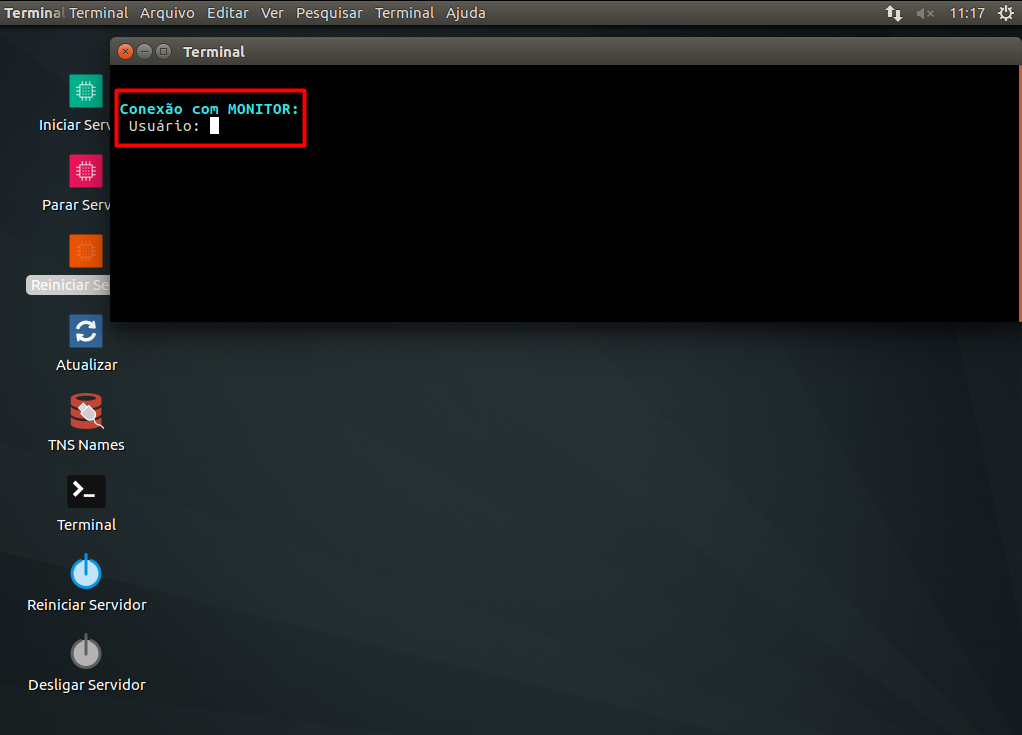Select the pink Parar Serviço icon
Image resolution: width=1022 pixels, height=735 pixels.
click(x=85, y=171)
